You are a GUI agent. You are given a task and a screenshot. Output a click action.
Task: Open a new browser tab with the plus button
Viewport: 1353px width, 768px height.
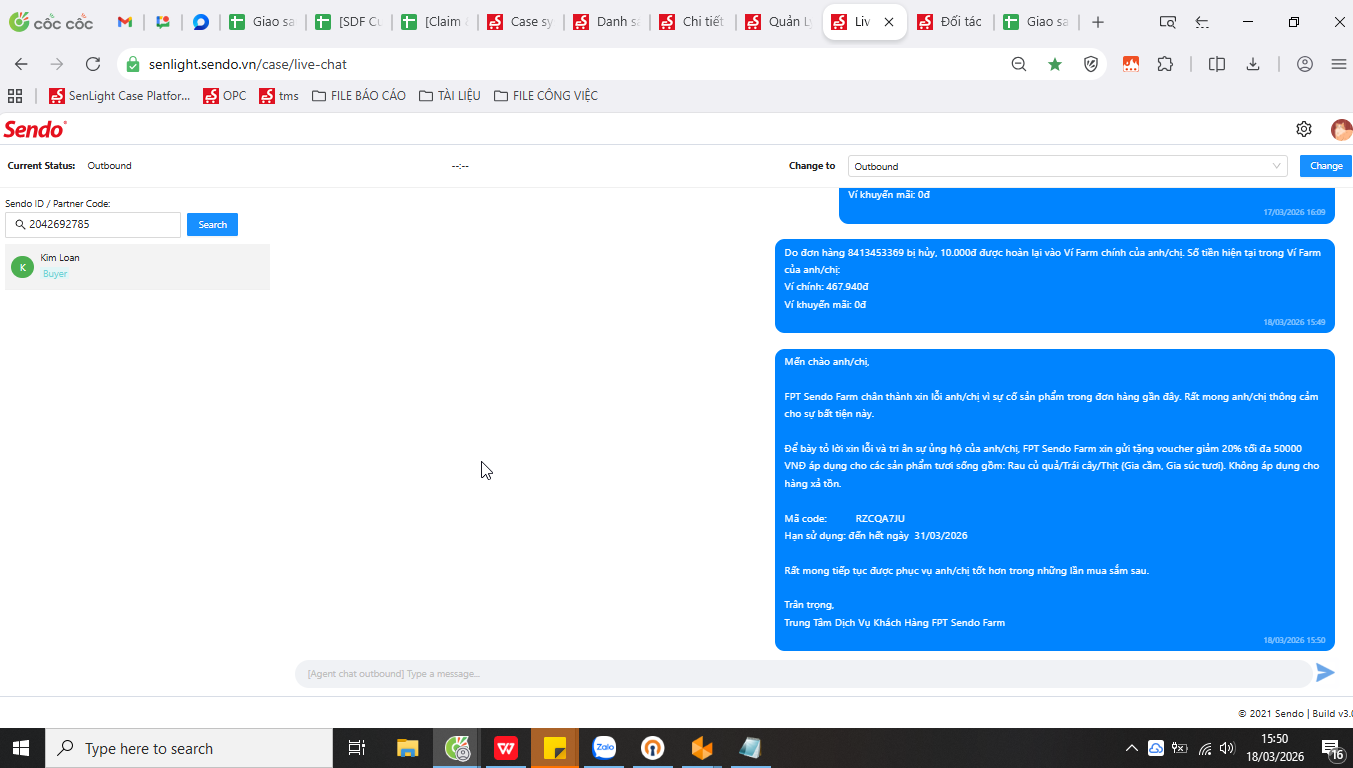1098,22
